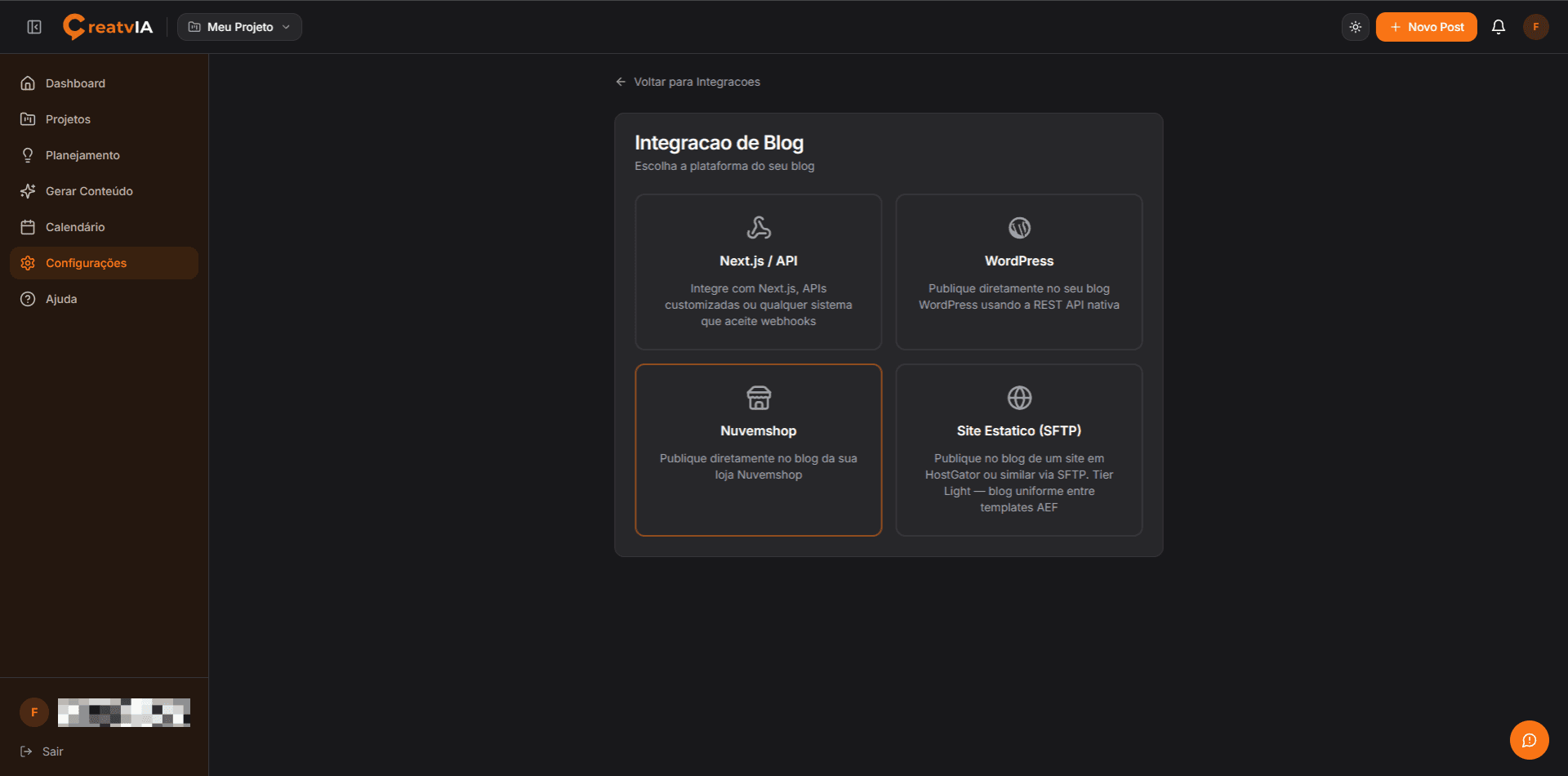Click the user avatar in sidebar footer

click(x=34, y=712)
